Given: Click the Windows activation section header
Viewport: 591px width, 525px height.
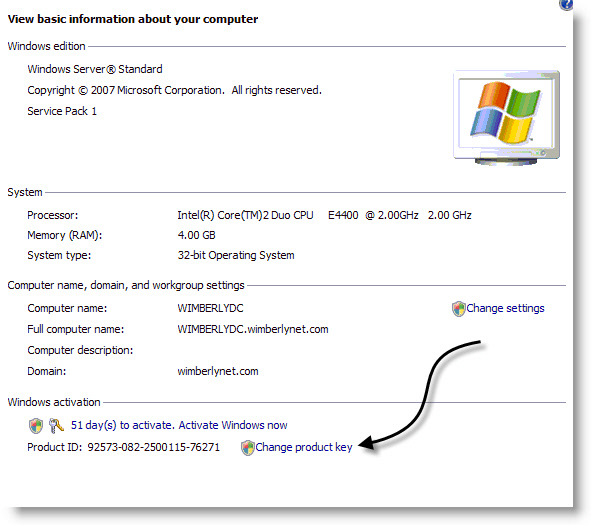Looking at the screenshot, I should 54,402.
